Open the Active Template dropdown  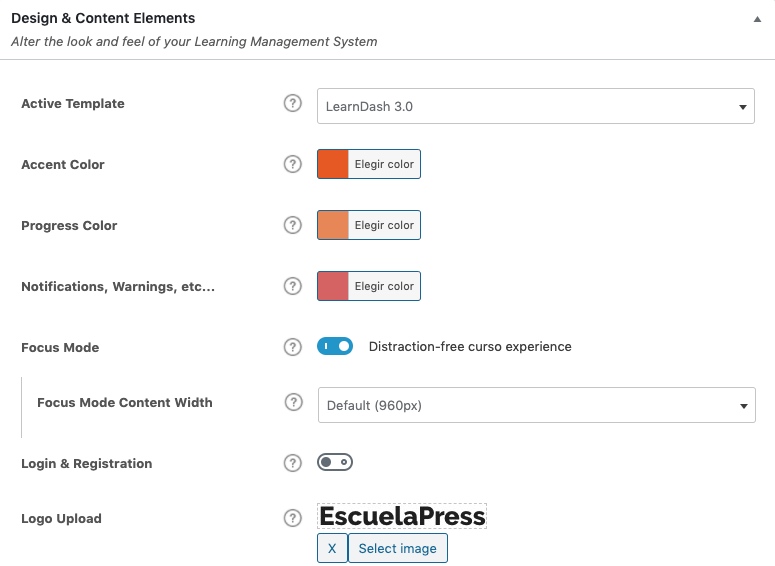[x=535, y=106]
